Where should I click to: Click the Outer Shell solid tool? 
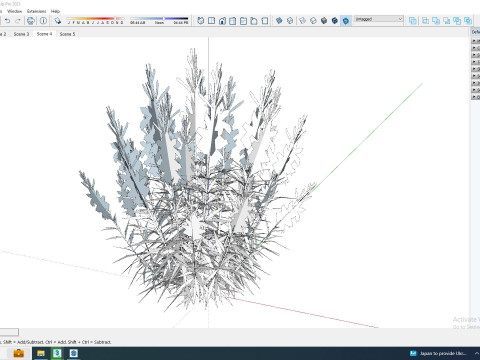pos(413,21)
